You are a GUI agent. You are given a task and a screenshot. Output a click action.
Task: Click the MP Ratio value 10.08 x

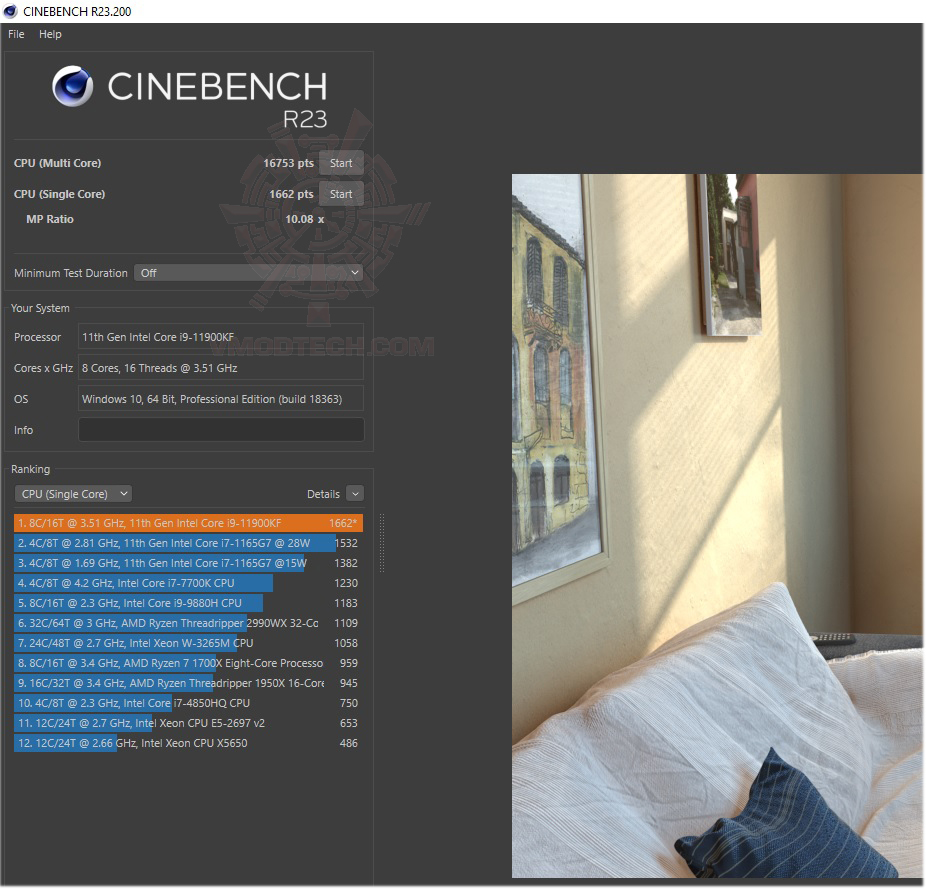(x=305, y=219)
